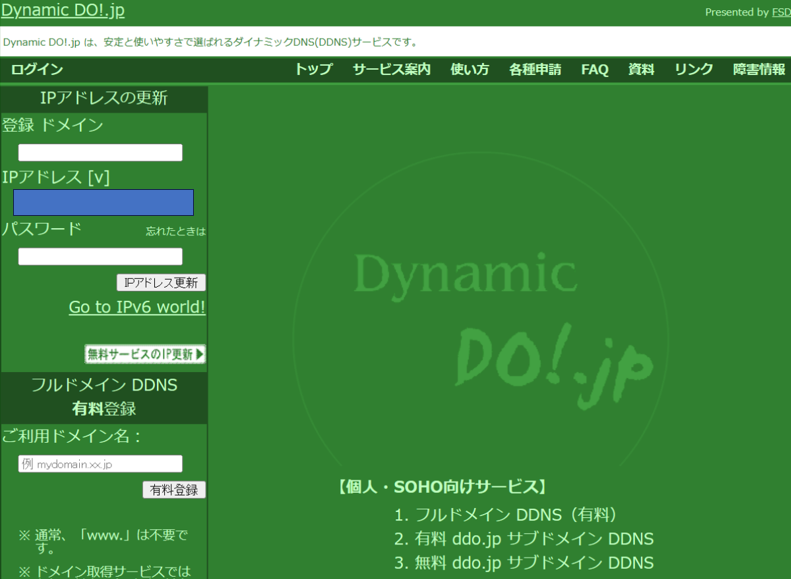
Task: Open the Go to IPv6 world! link
Action: click(x=137, y=307)
